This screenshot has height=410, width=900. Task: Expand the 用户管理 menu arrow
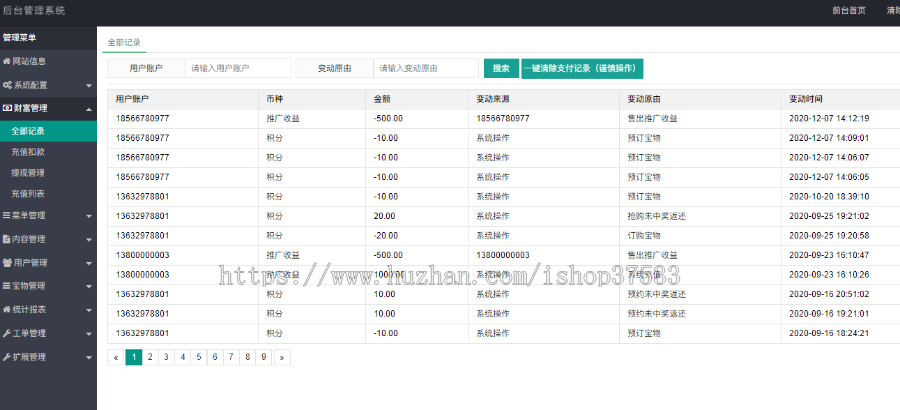[89, 264]
